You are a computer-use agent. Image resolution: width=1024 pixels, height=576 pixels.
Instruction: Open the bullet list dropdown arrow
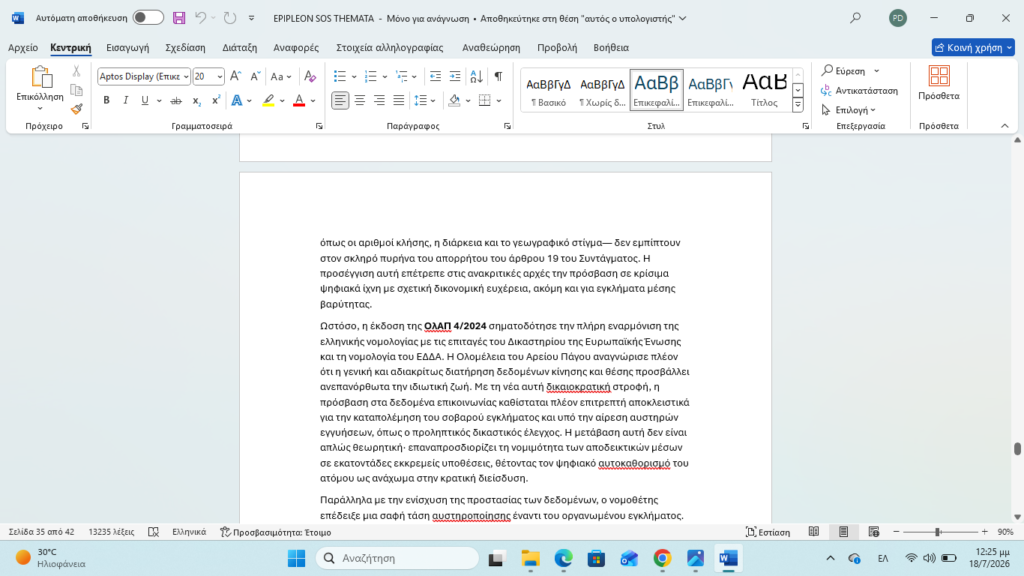pyautogui.click(x=354, y=77)
